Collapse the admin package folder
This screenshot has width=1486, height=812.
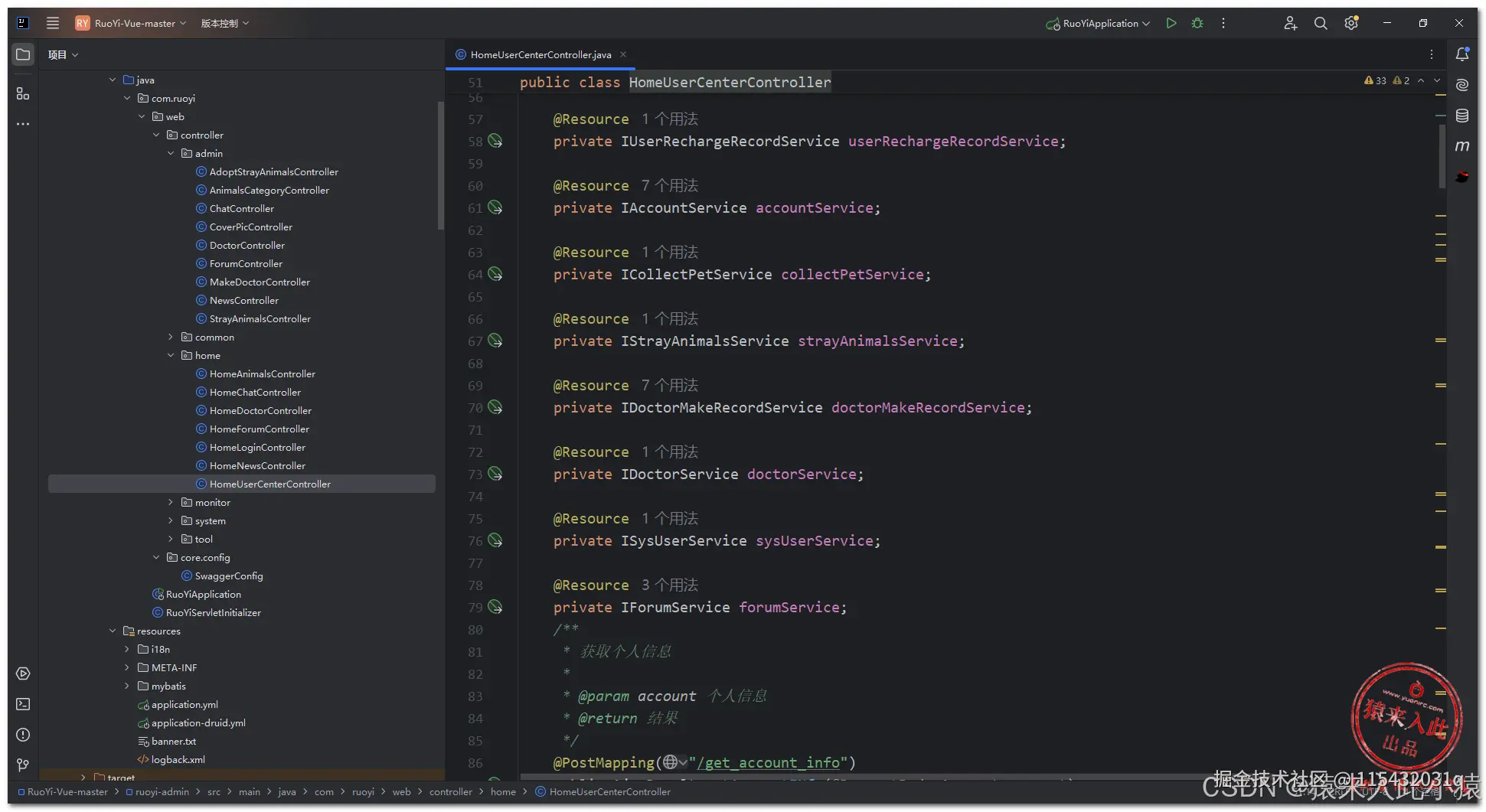pos(171,153)
